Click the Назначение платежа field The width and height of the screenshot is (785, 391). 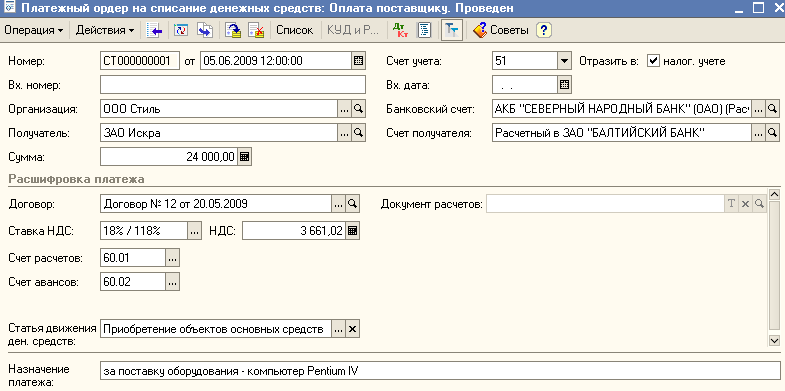coord(440,371)
